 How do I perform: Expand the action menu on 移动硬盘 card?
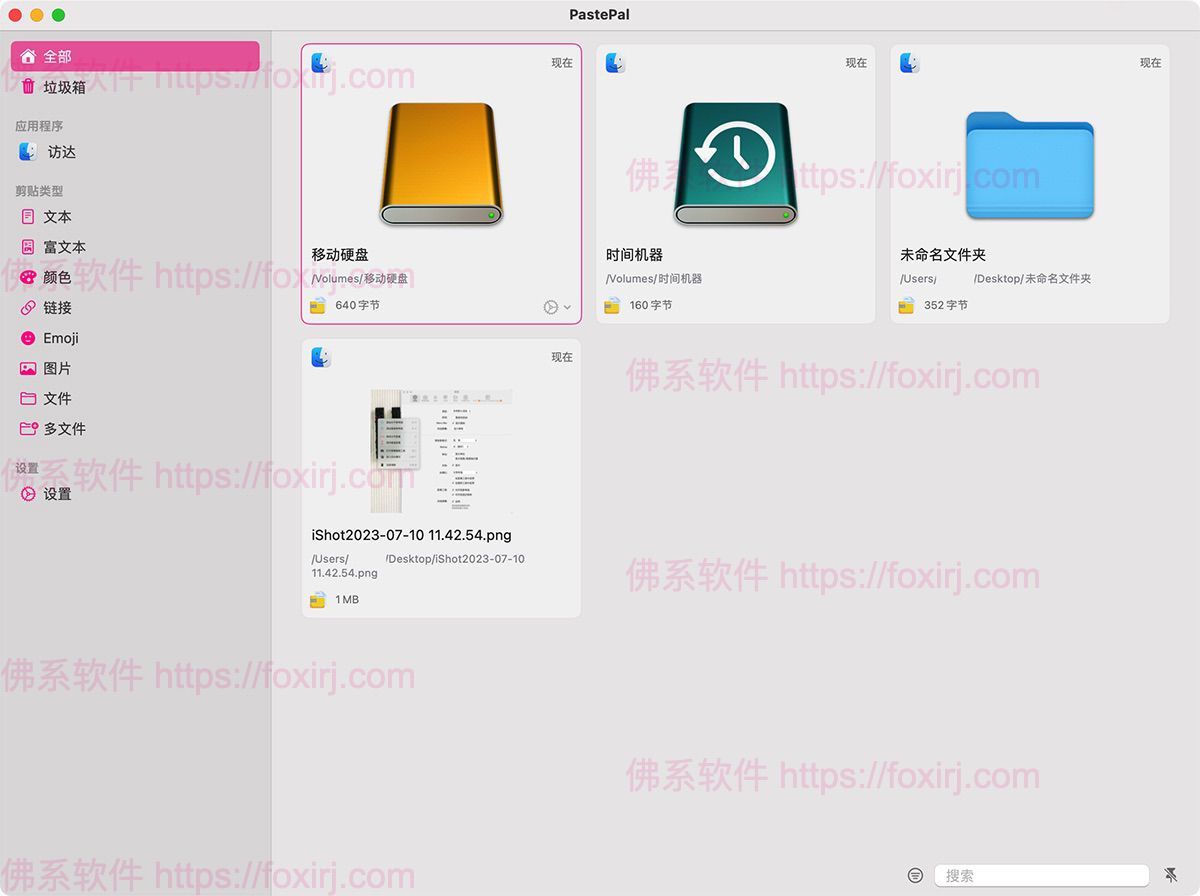[556, 307]
